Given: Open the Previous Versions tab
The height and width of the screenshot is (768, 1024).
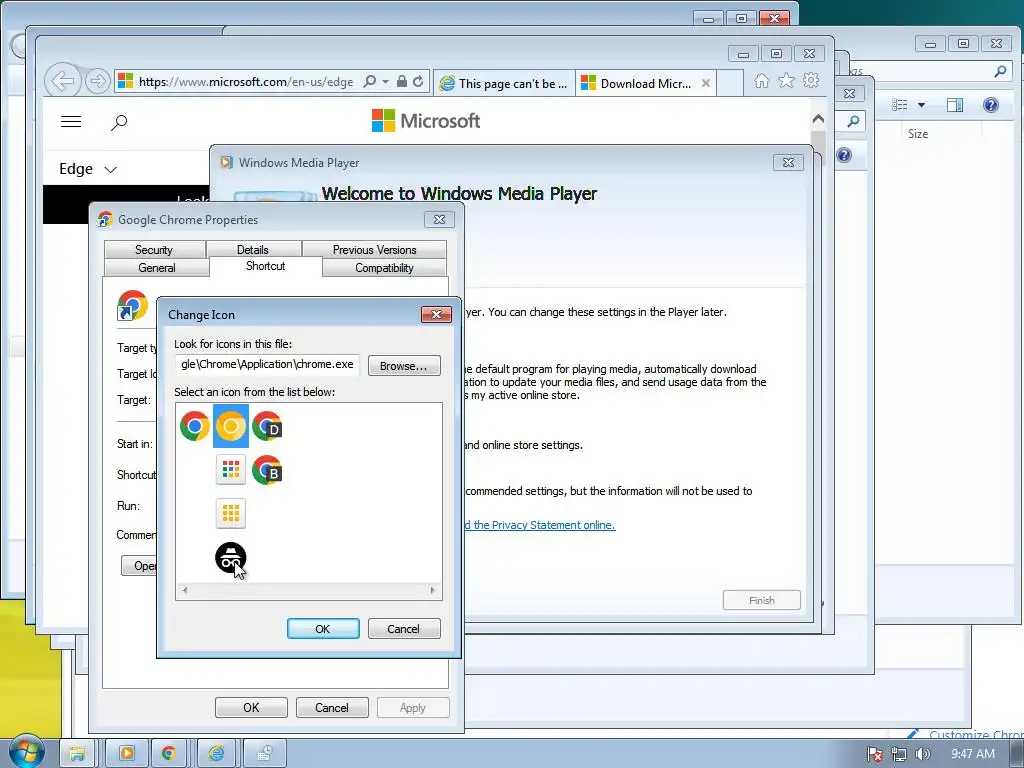Looking at the screenshot, I should pos(374,249).
